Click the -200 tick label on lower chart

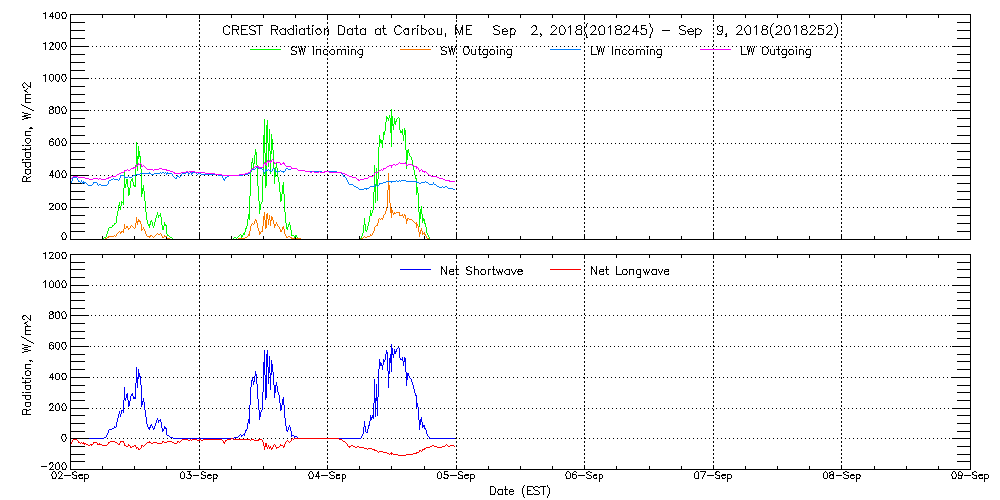pos(52,467)
